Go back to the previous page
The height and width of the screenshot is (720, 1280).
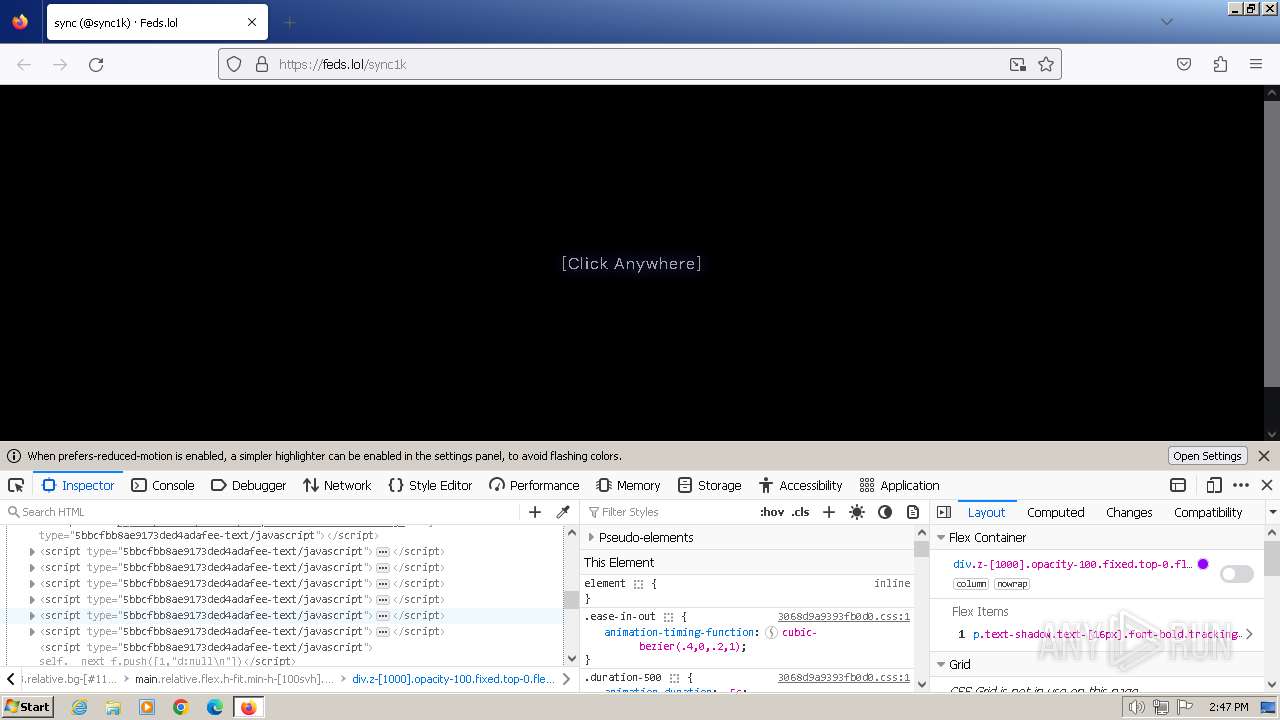click(24, 64)
